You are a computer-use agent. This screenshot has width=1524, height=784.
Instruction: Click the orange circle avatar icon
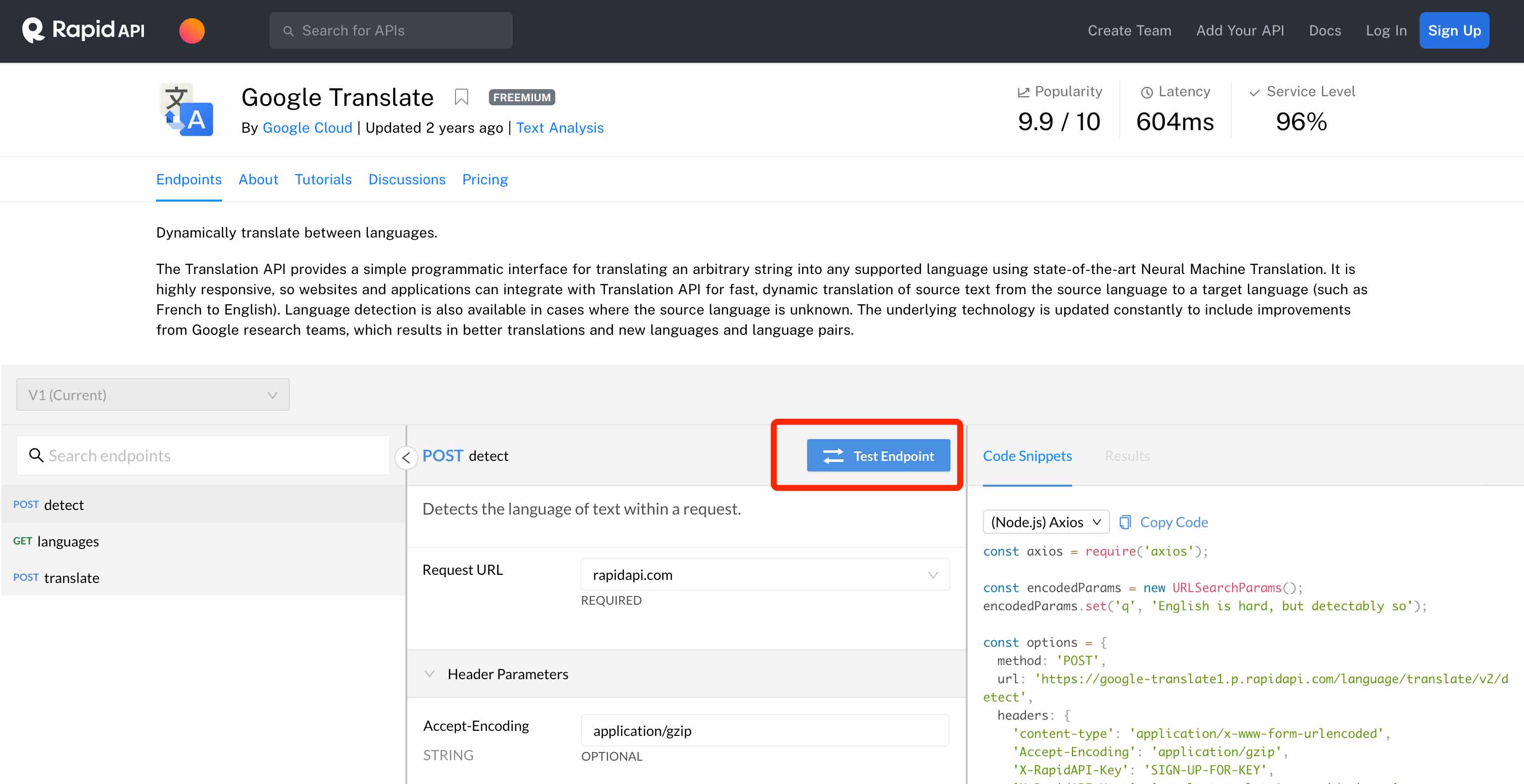tap(192, 30)
